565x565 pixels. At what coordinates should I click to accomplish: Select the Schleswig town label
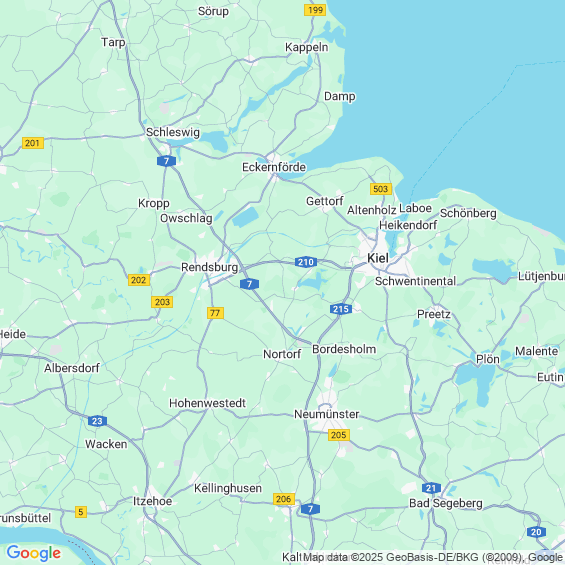(173, 133)
